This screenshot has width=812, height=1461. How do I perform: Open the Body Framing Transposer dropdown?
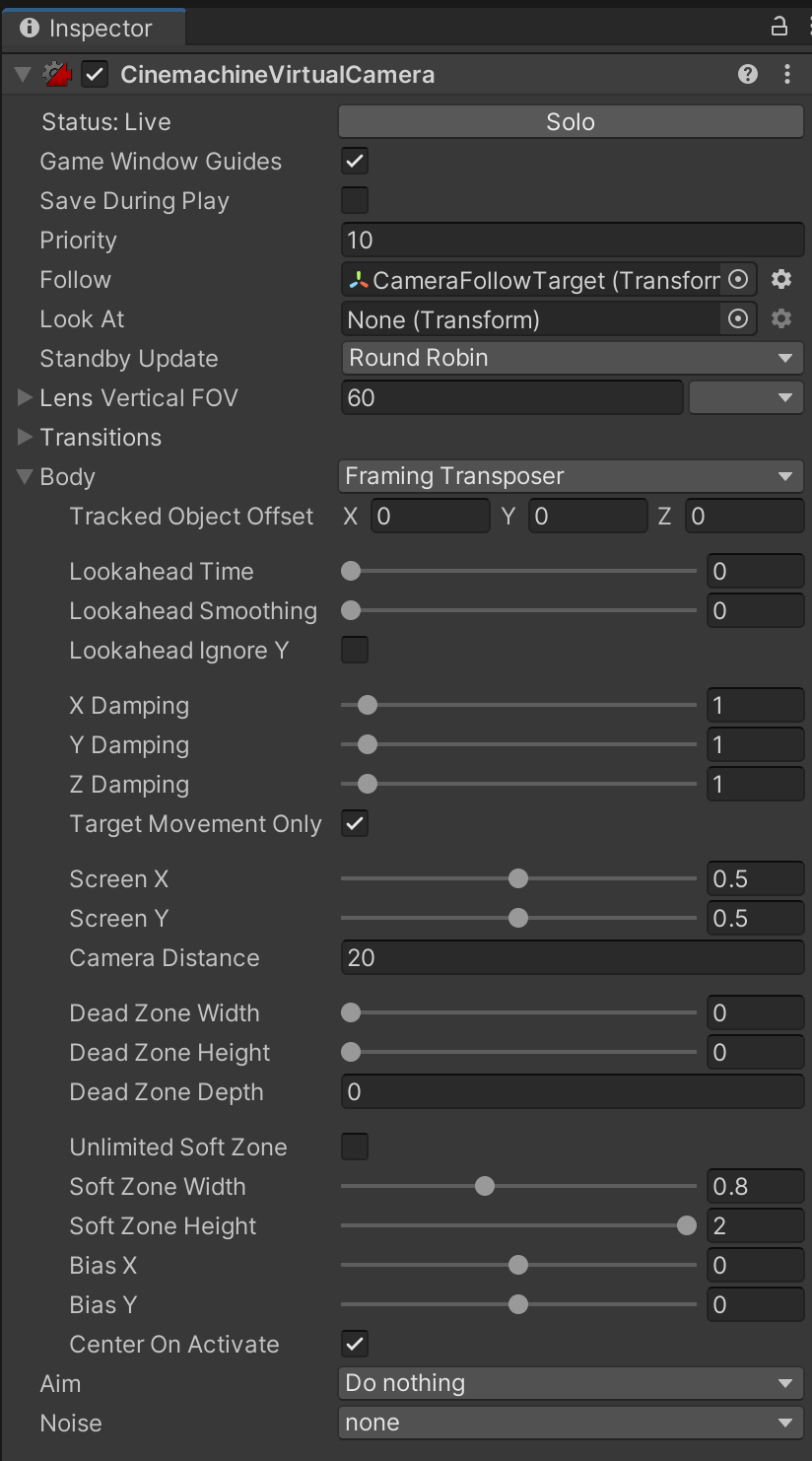[x=572, y=476]
